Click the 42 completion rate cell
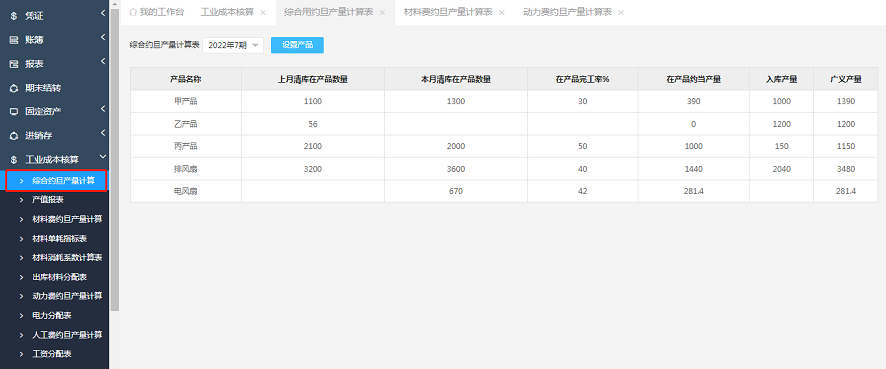This screenshot has height=369, width=886. click(x=583, y=191)
